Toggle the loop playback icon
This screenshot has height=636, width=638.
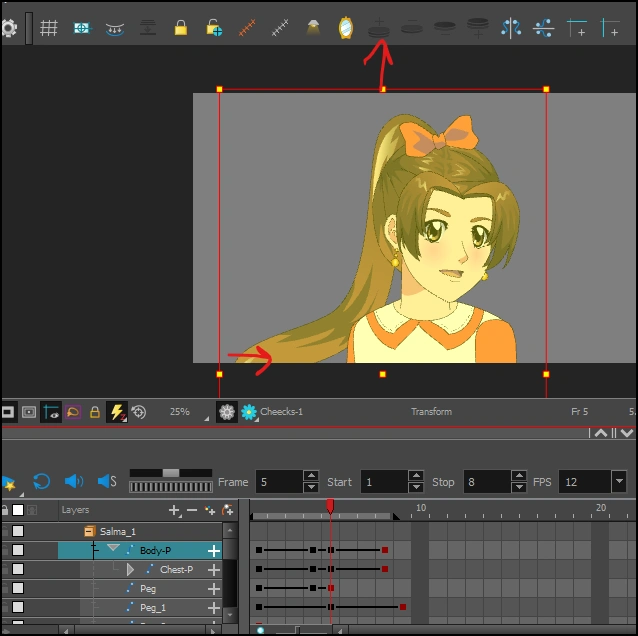click(42, 481)
